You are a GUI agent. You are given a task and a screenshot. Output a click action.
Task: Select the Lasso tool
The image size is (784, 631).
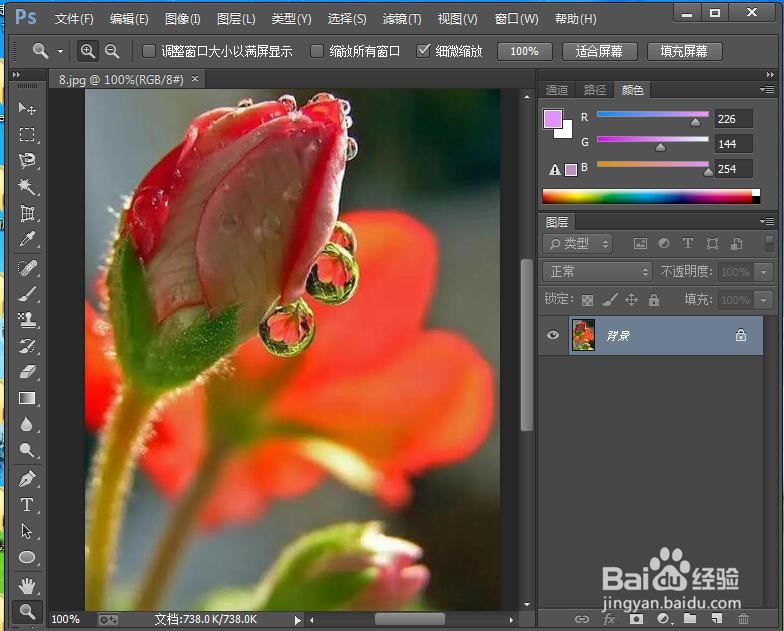pos(27,160)
